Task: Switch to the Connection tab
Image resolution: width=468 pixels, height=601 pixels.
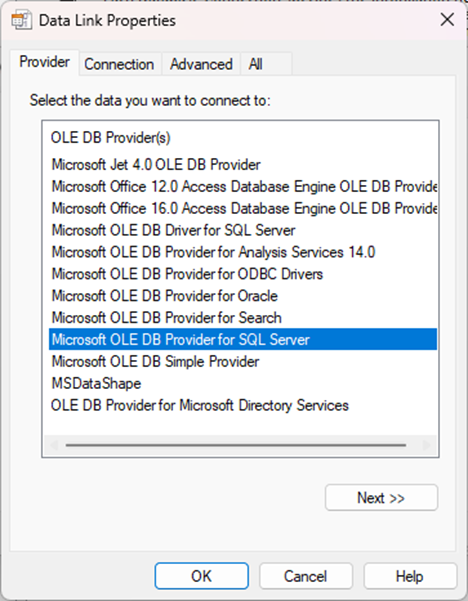Action: [119, 64]
